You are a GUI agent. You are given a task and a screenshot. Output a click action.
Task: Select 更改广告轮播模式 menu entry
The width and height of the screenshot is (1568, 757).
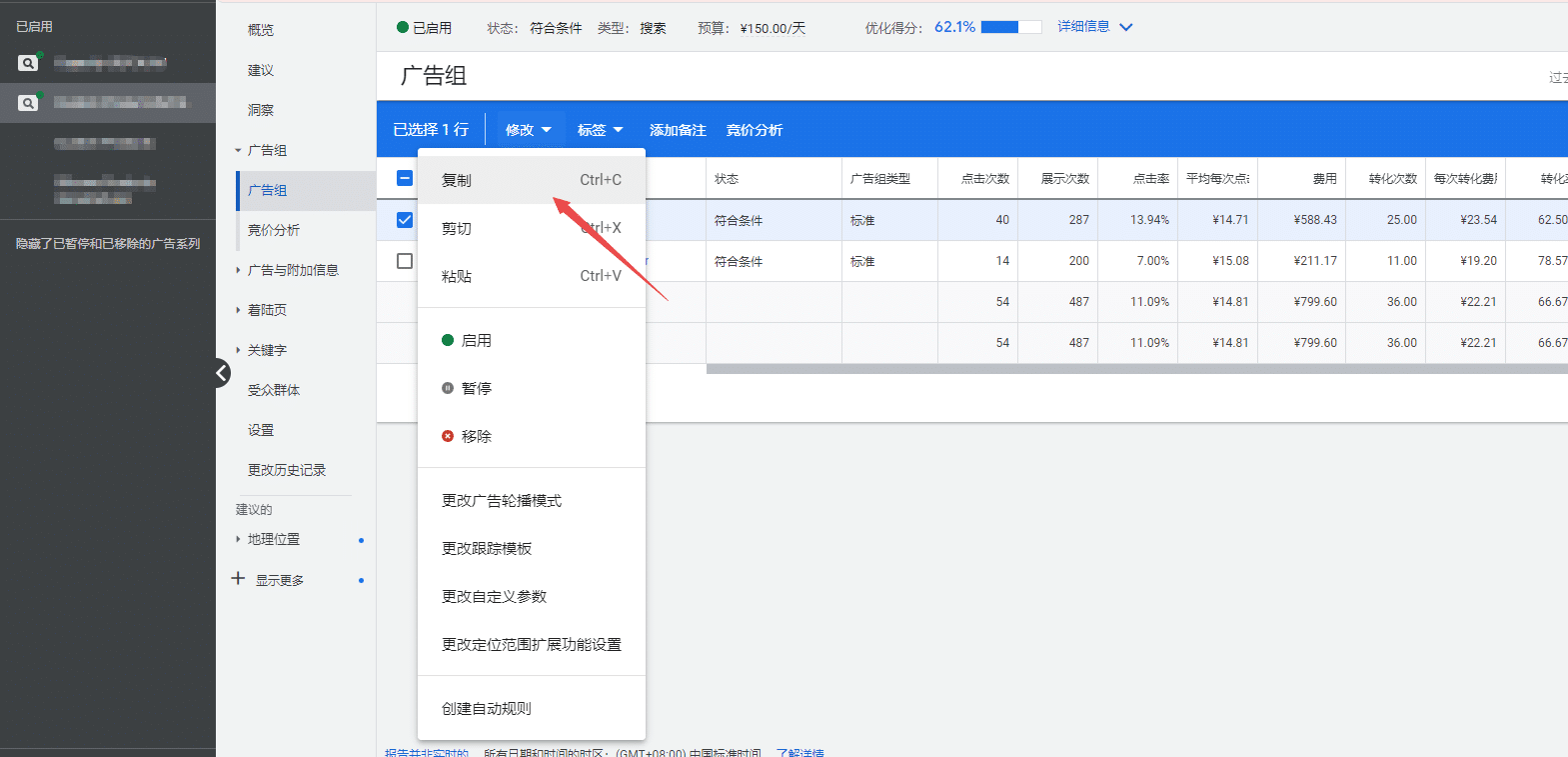click(532, 500)
